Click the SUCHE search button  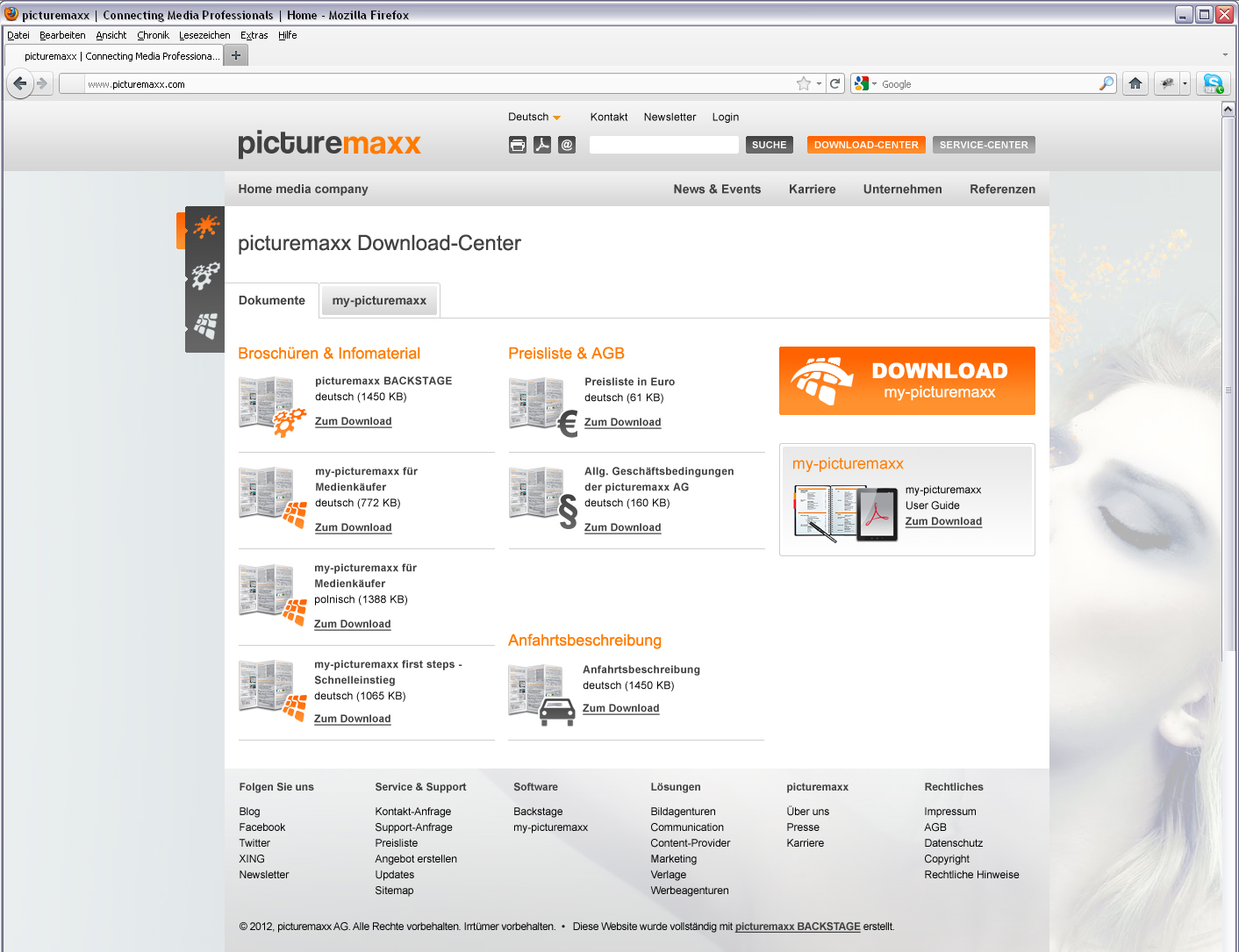point(769,145)
